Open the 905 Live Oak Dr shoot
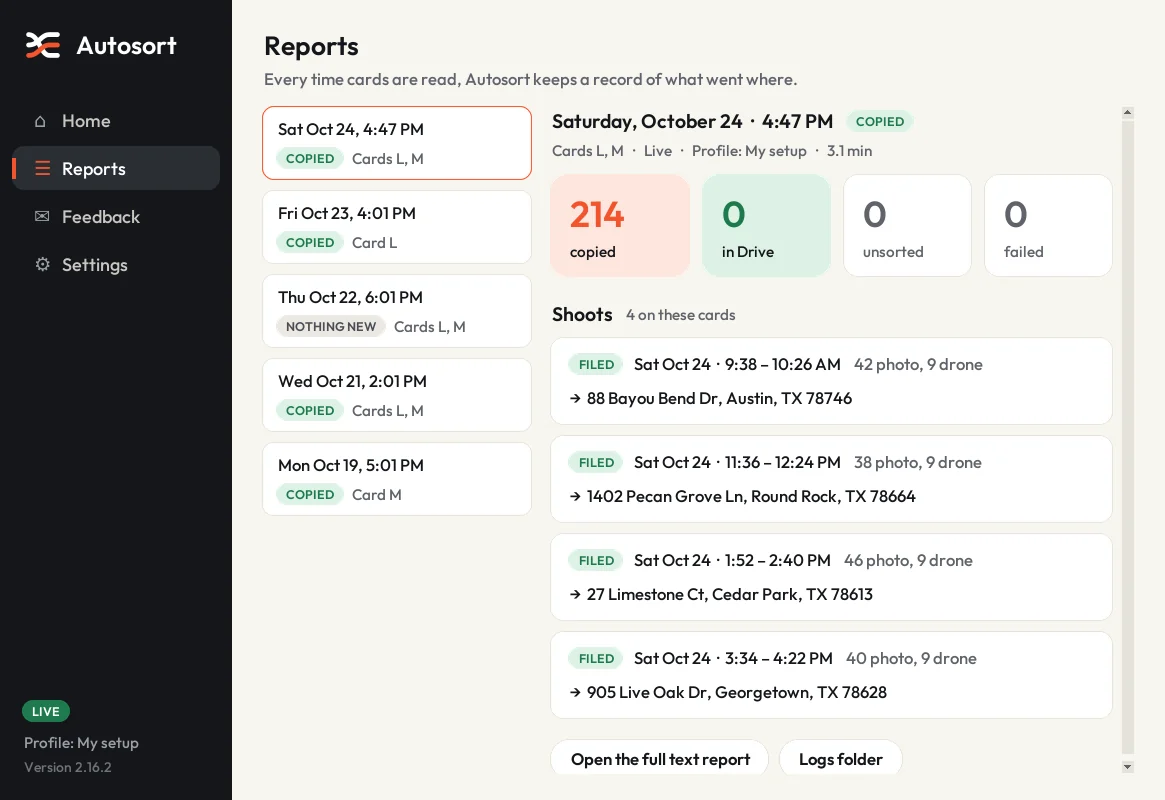This screenshot has height=800, width=1165. tap(831, 675)
